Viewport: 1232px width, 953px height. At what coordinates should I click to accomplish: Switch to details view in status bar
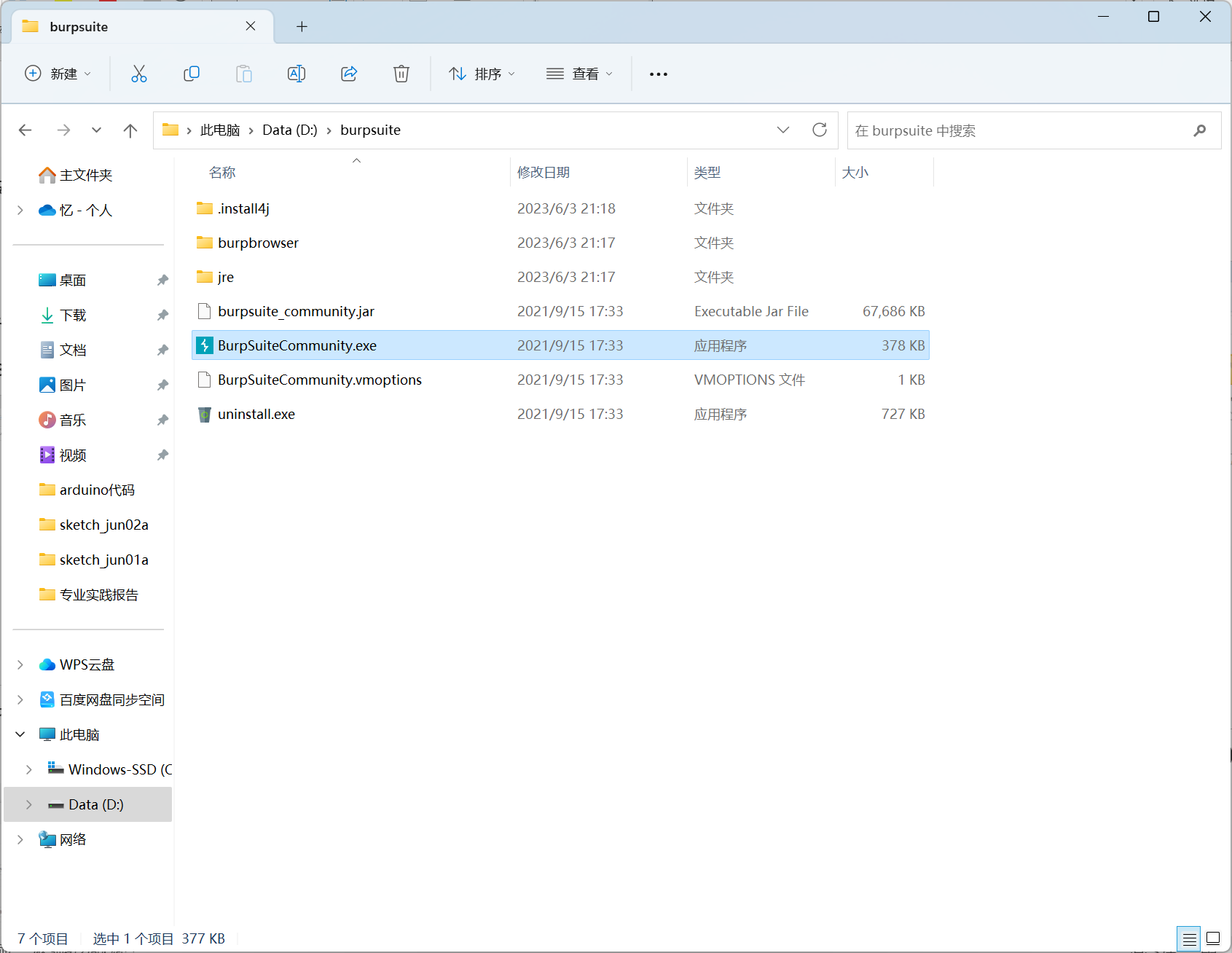coord(1190,939)
